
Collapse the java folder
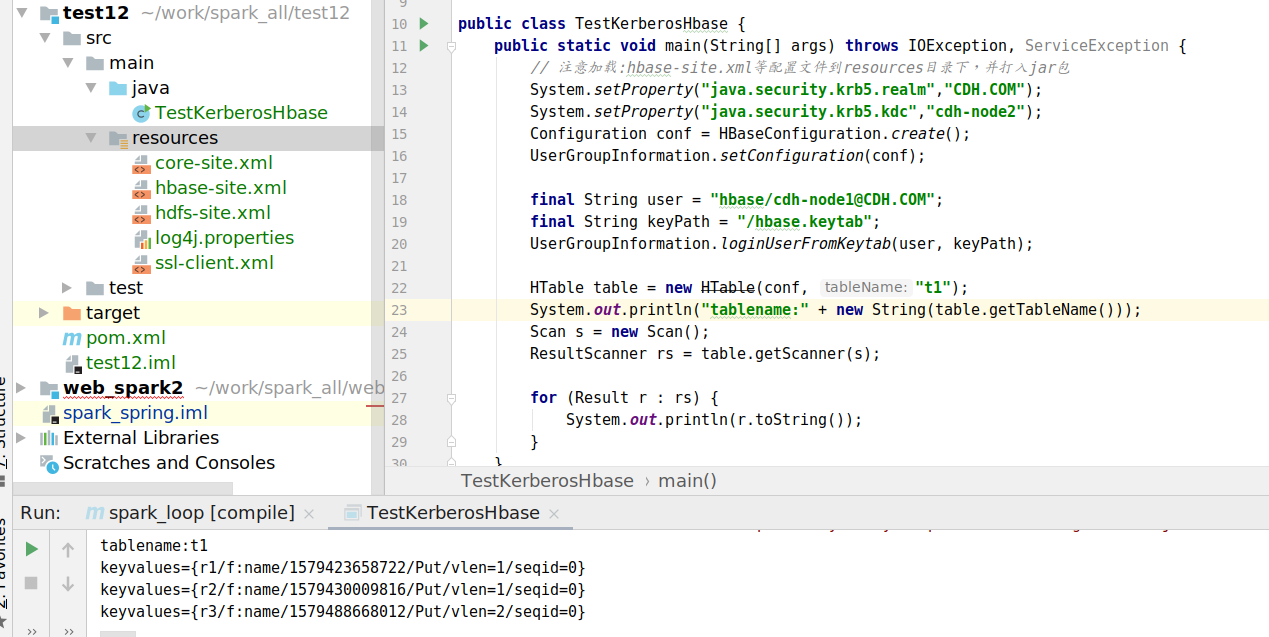point(90,88)
